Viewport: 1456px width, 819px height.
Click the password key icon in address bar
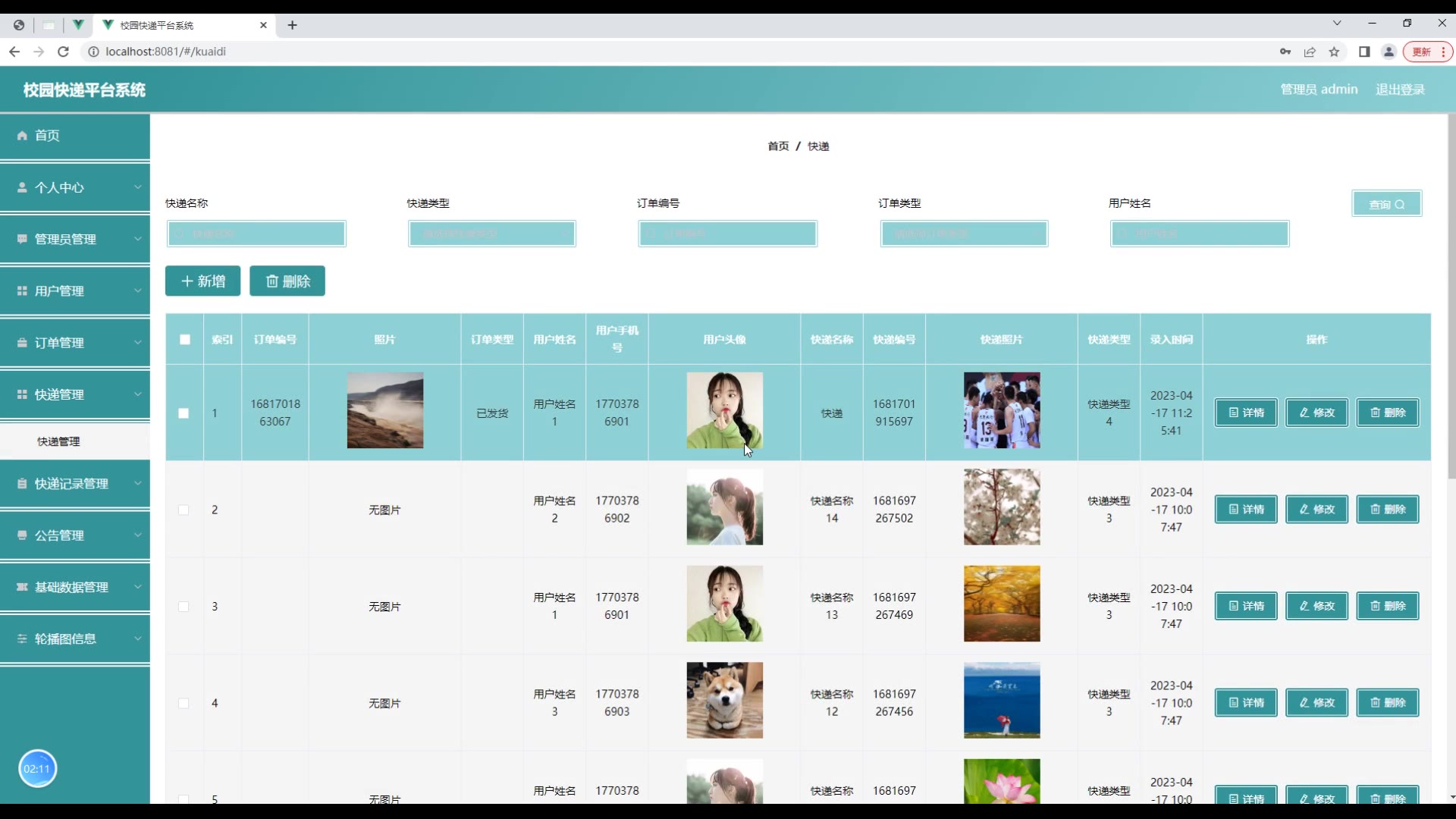pos(1285,52)
